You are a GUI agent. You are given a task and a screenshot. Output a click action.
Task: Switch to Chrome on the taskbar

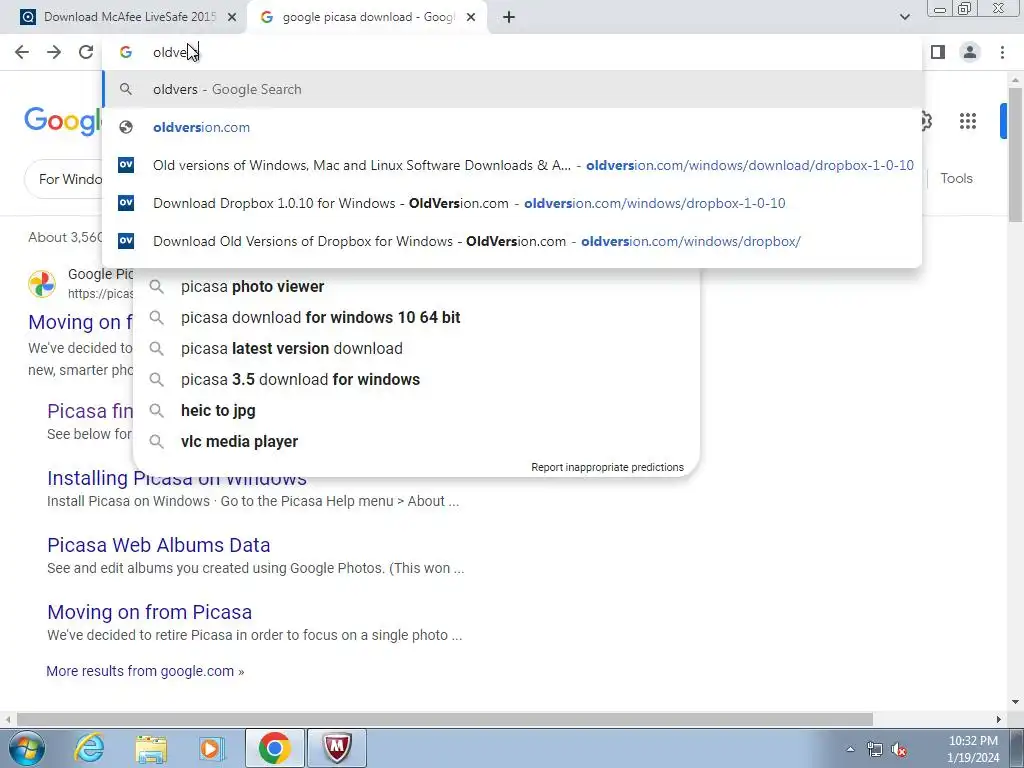[274, 748]
